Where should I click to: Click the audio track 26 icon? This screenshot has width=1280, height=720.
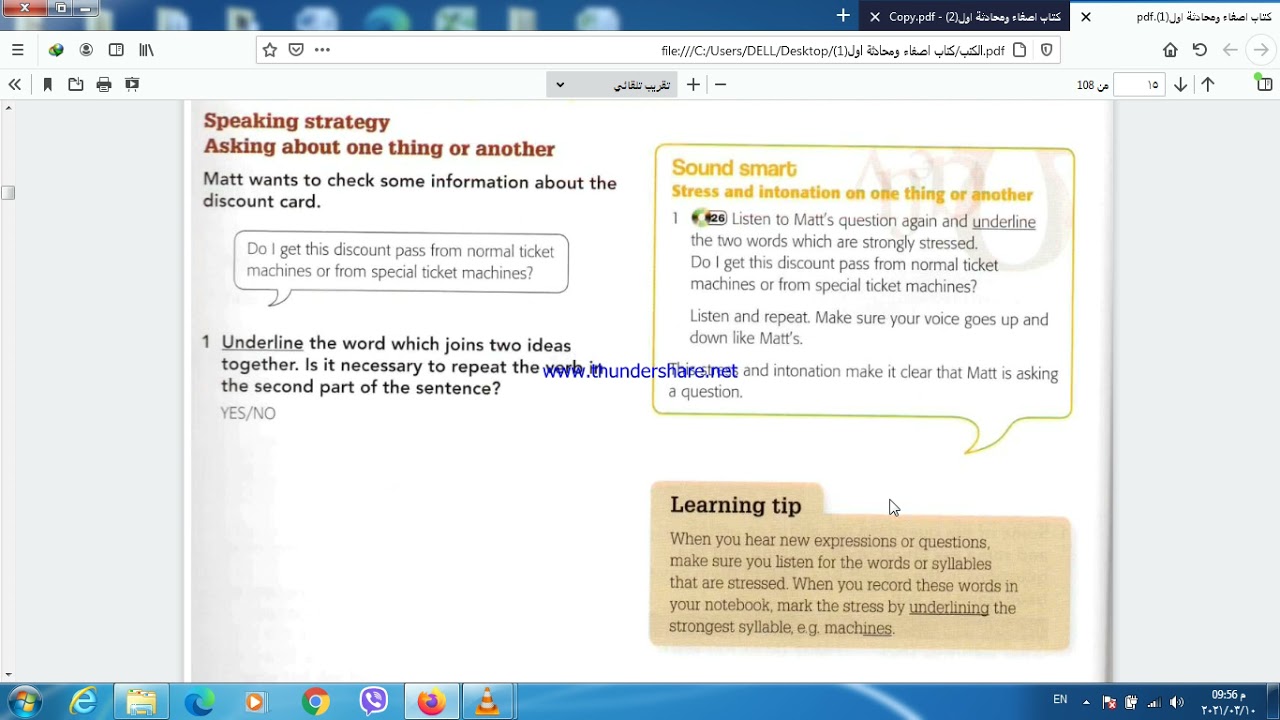coord(709,219)
